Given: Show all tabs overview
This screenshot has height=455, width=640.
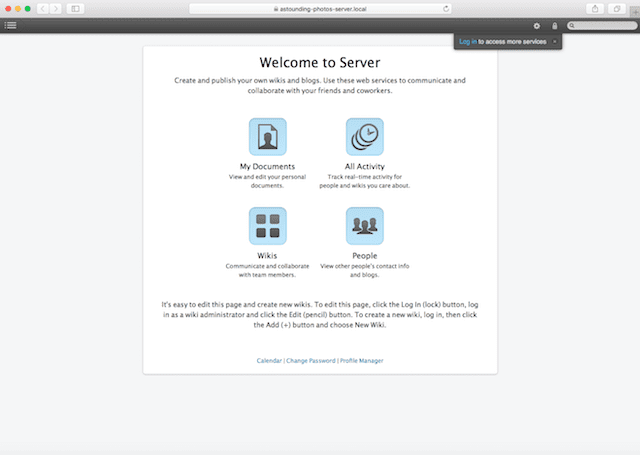Looking at the screenshot, I should tap(616, 8).
